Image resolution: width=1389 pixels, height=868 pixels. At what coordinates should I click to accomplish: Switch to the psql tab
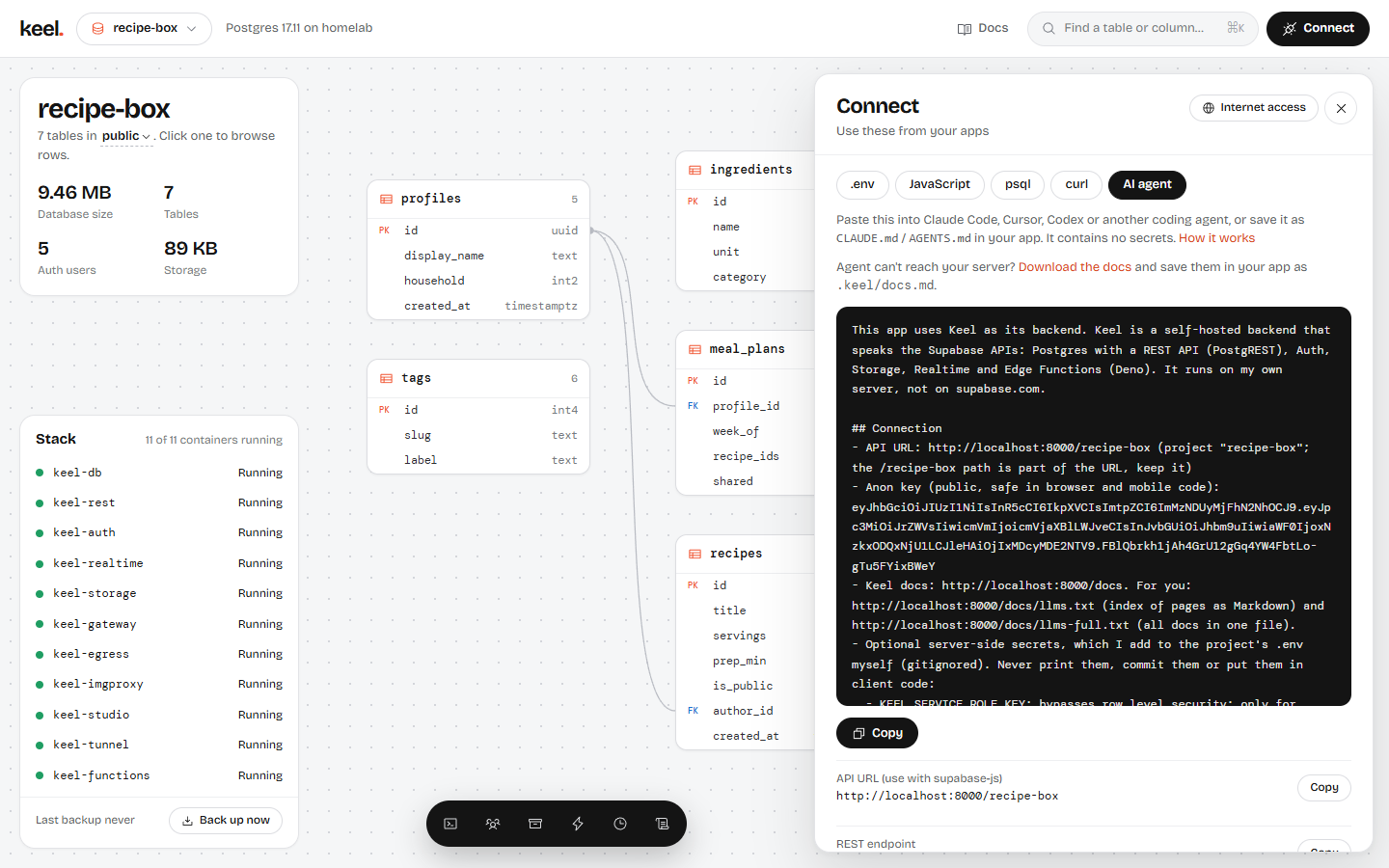(x=1018, y=184)
